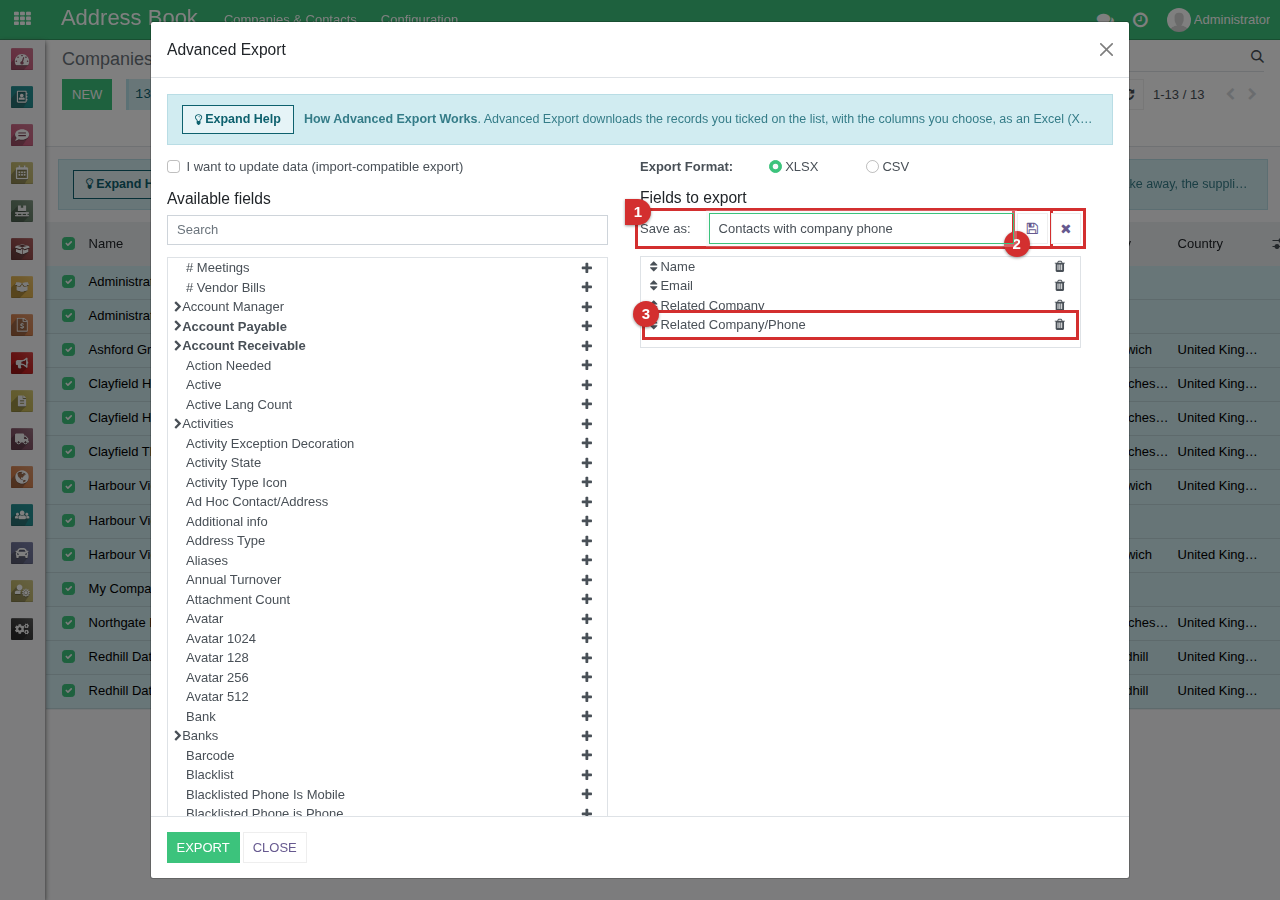Open the Administrator user menu

click(1218, 19)
